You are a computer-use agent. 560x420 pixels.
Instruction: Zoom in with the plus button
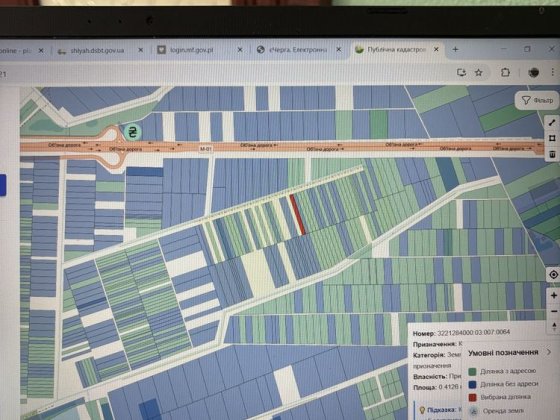tap(554, 295)
